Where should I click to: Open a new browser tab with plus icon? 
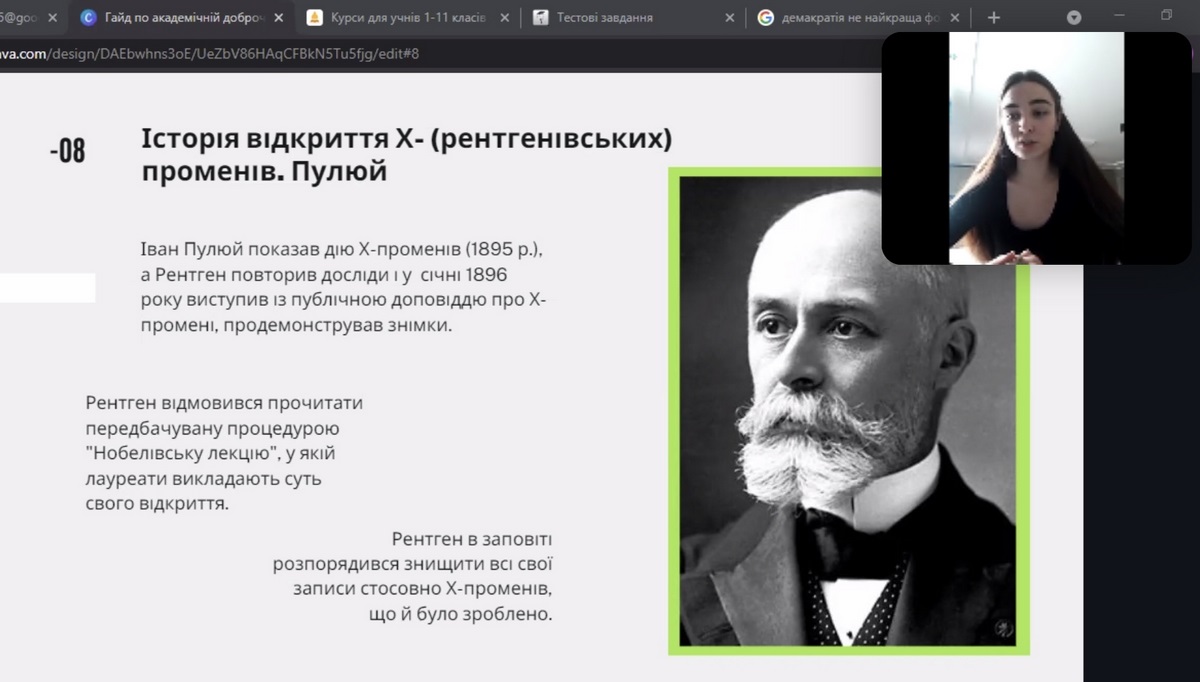pyautogui.click(x=993, y=18)
